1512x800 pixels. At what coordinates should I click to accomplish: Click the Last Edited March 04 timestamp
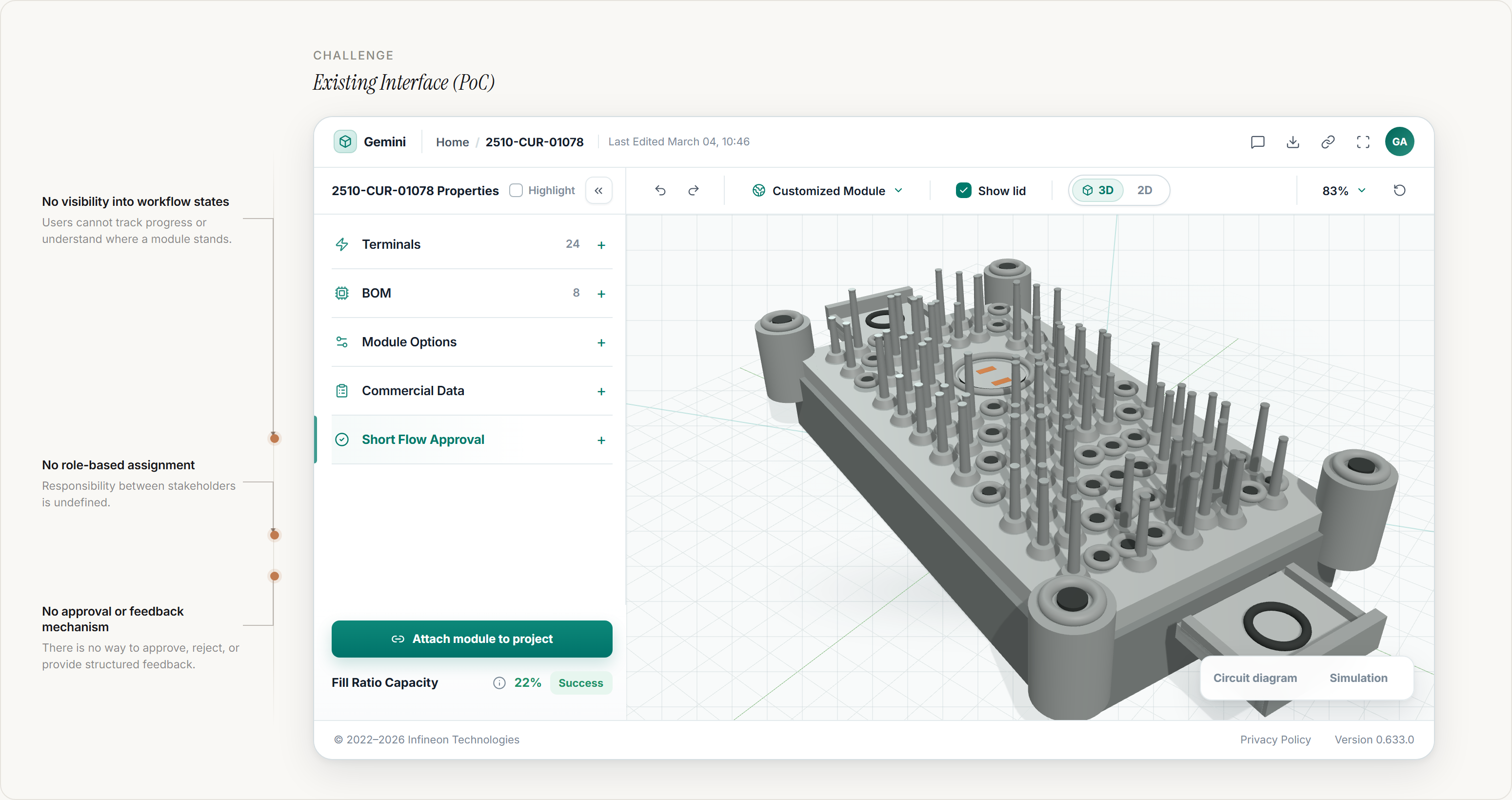tap(678, 141)
